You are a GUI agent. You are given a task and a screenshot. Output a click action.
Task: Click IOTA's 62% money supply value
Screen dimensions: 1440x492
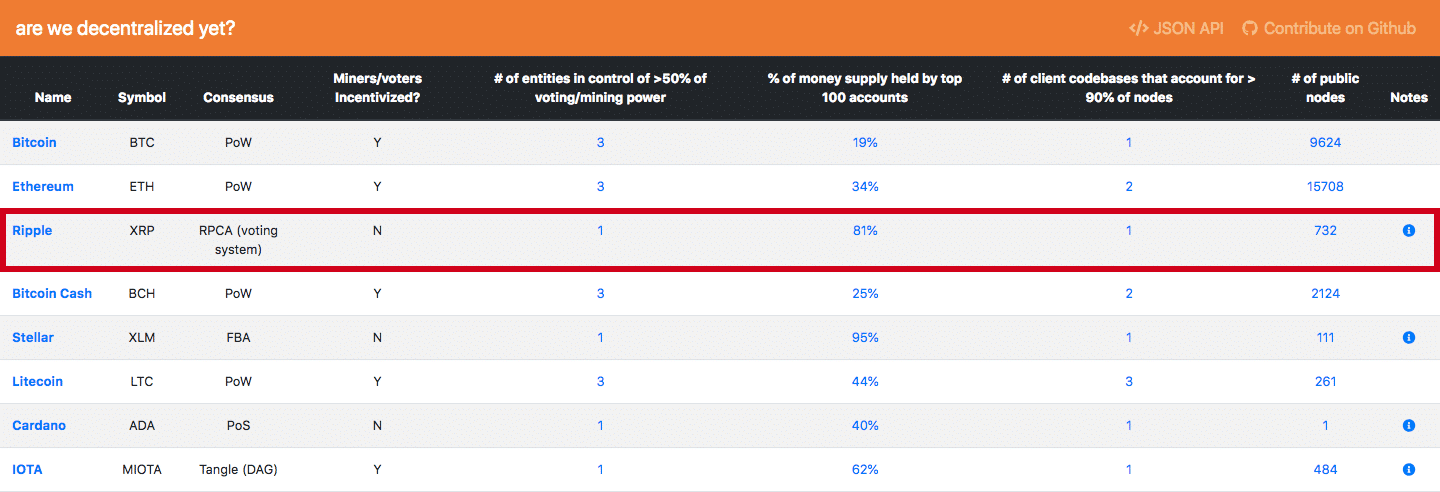click(x=865, y=469)
